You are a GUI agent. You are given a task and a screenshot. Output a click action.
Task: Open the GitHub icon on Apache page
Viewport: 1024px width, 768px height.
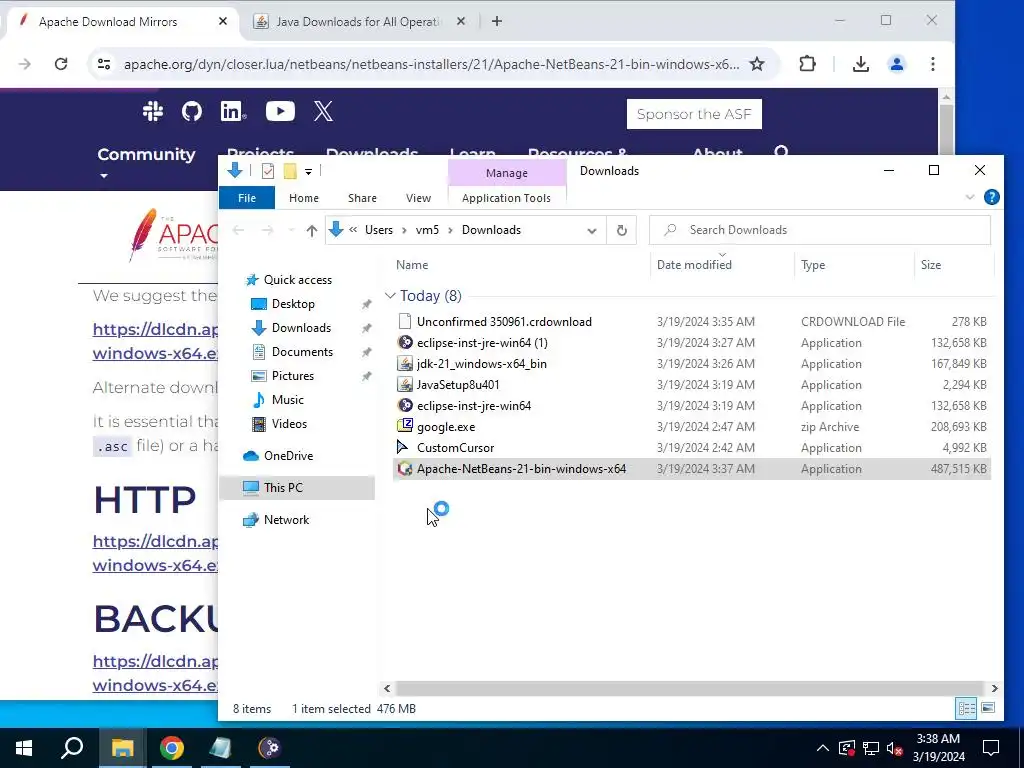(191, 111)
